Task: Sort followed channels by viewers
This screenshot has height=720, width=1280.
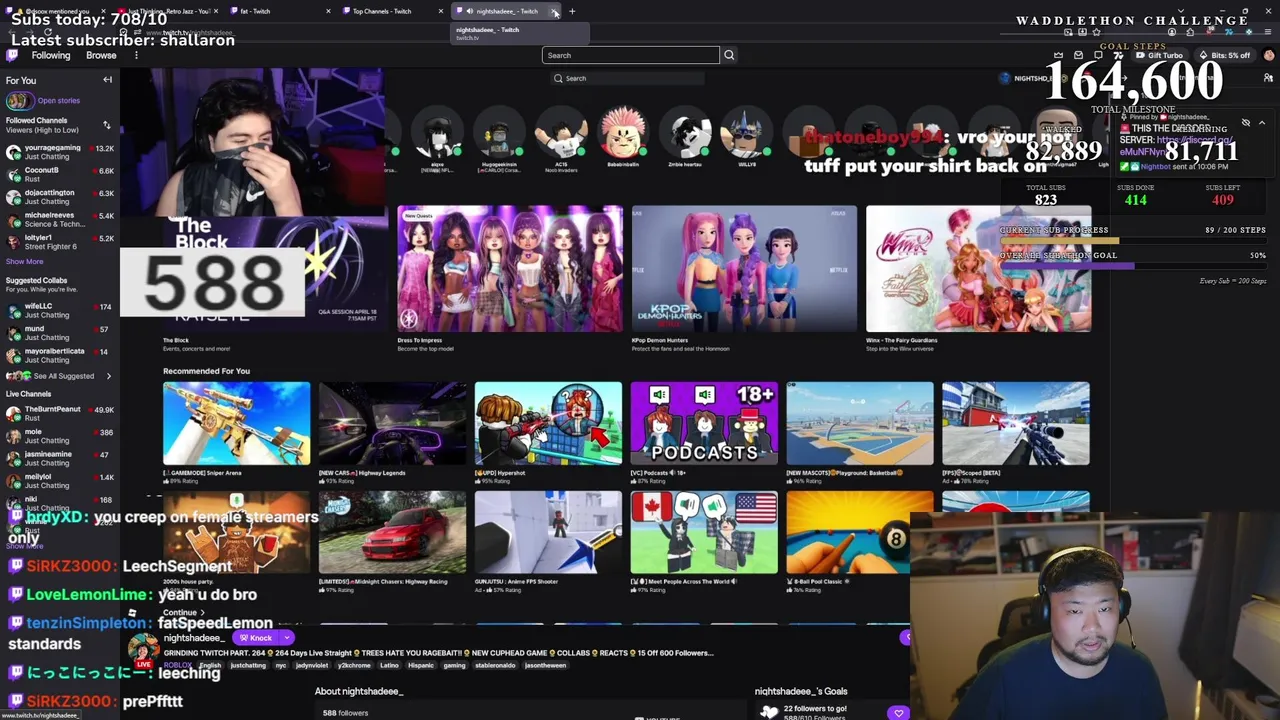Action: pyautogui.click(x=106, y=125)
